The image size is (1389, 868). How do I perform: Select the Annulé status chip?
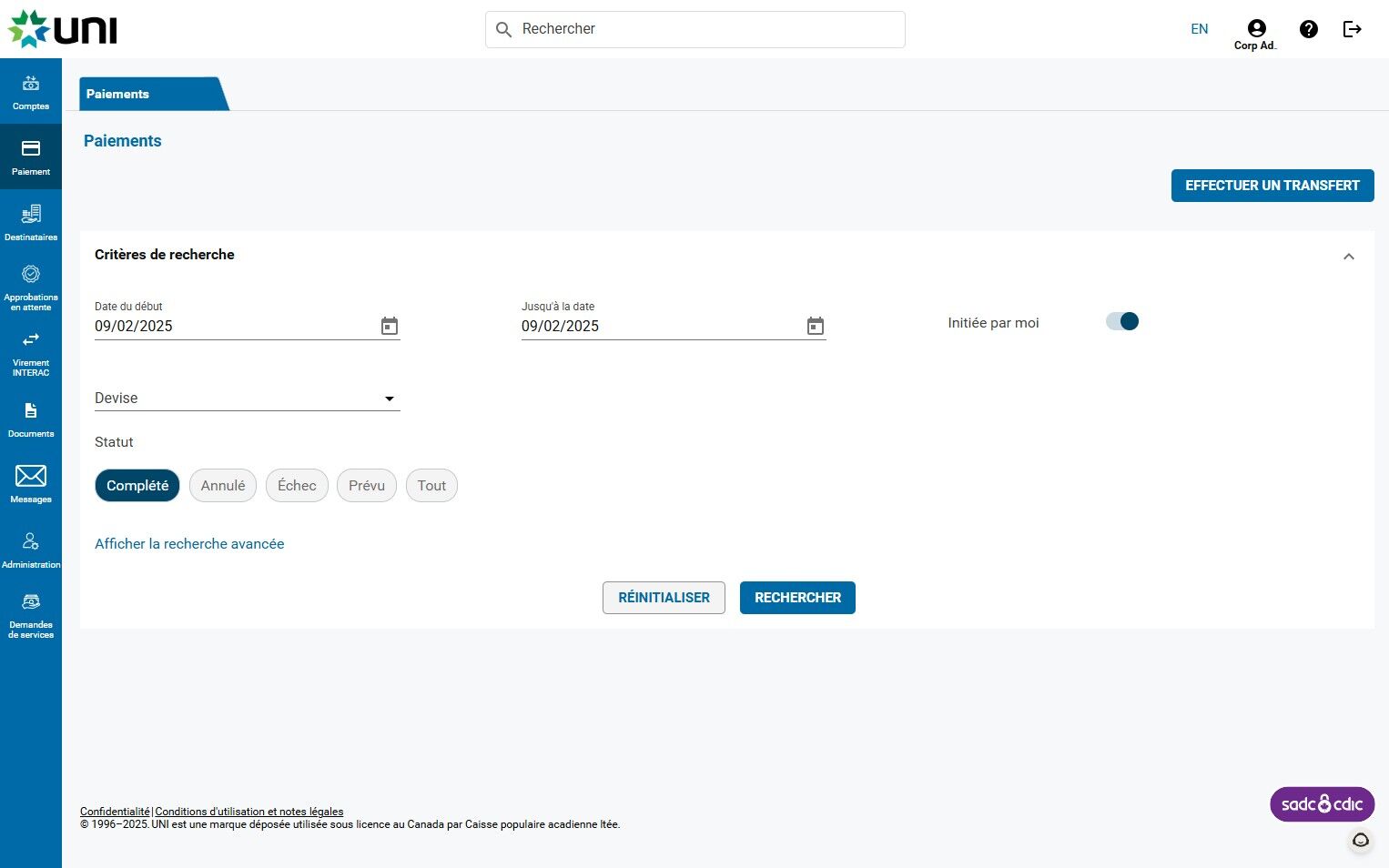pyautogui.click(x=223, y=486)
